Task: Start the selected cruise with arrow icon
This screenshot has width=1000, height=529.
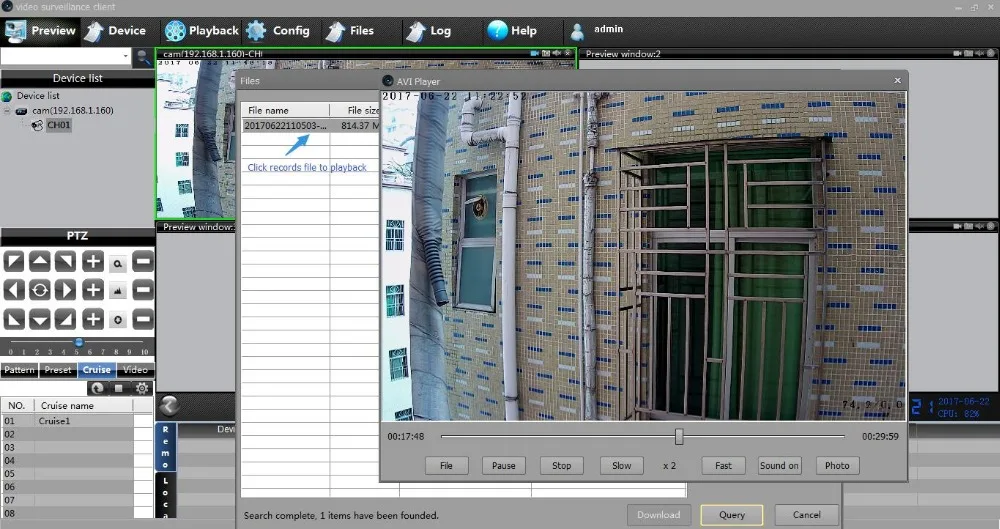Action: (97, 388)
